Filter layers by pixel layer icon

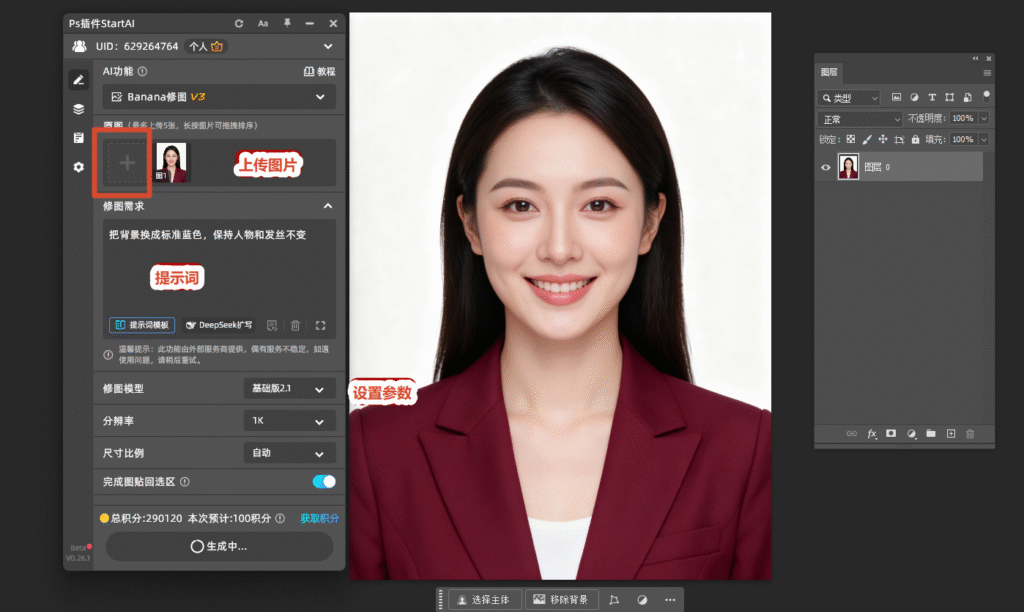[x=897, y=97]
